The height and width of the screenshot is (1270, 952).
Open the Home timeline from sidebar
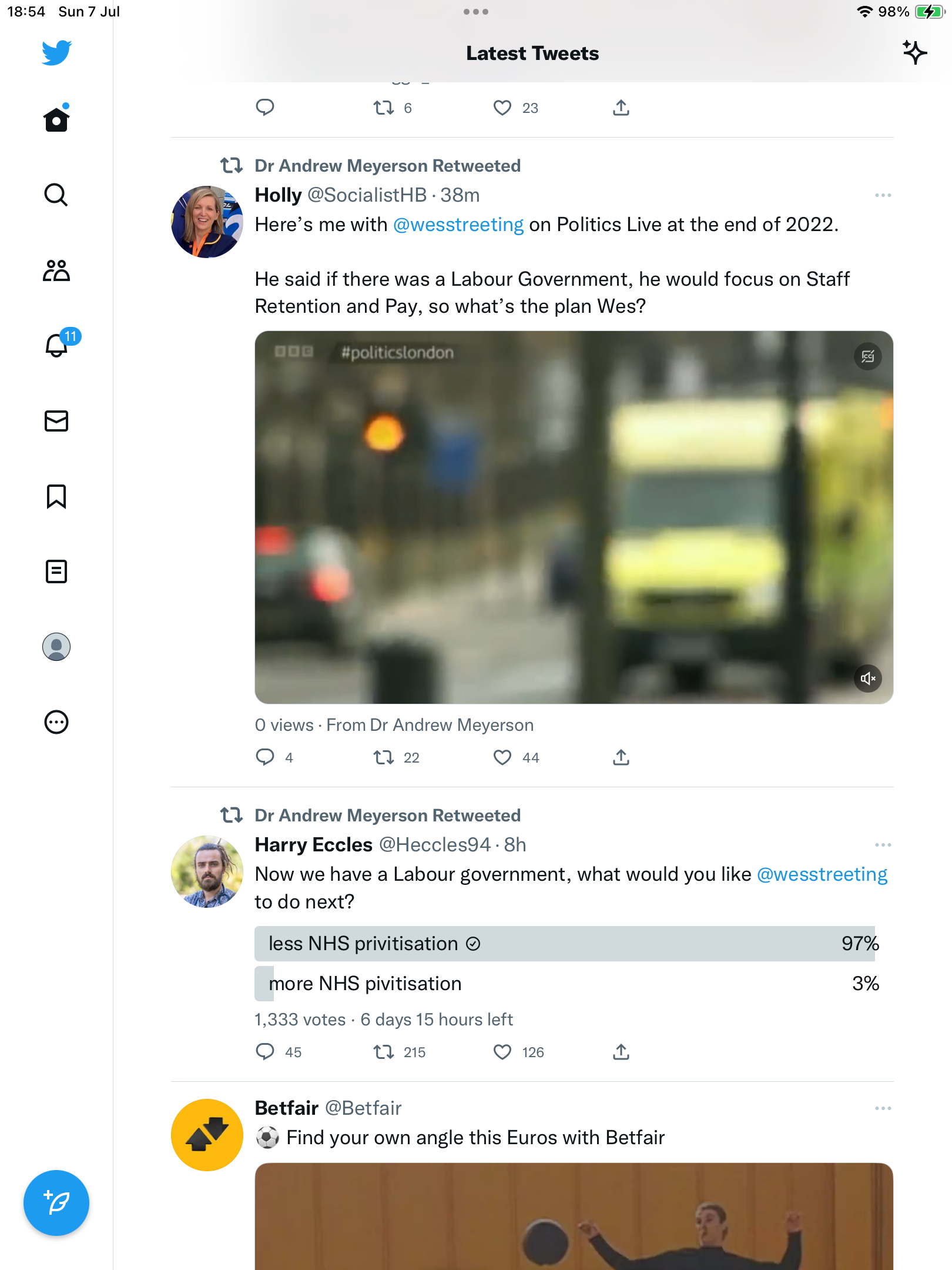(56, 120)
